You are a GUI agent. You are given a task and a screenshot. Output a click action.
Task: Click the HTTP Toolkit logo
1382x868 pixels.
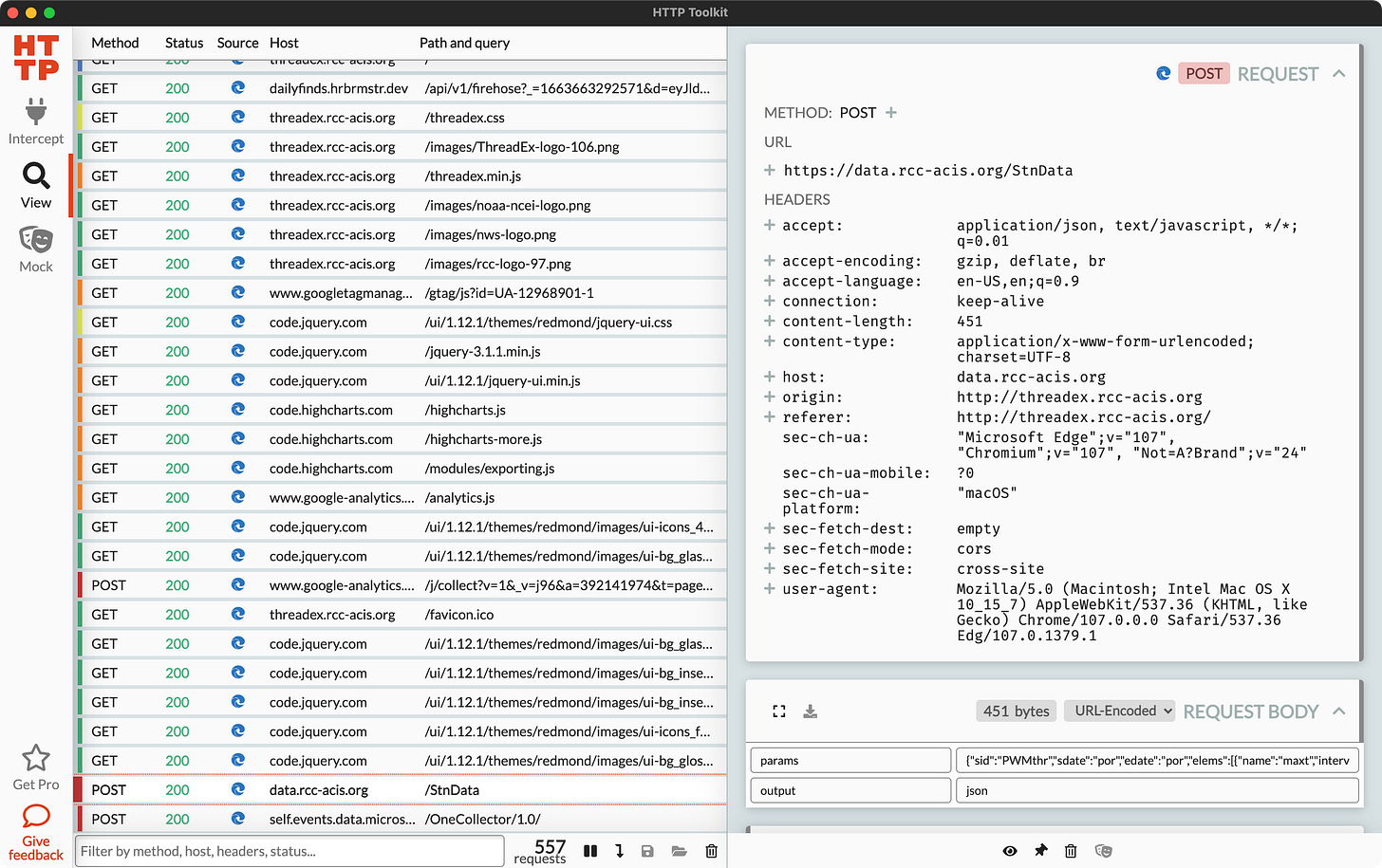click(x=36, y=57)
